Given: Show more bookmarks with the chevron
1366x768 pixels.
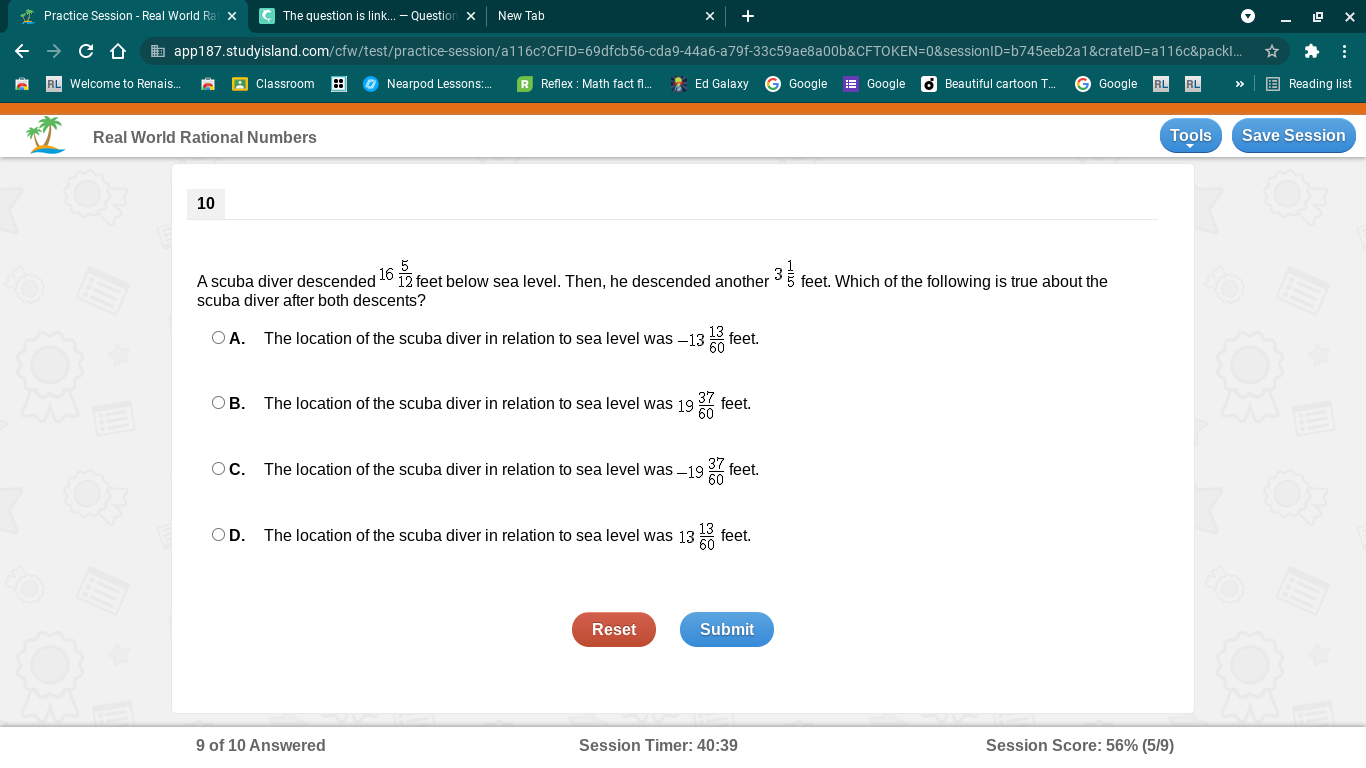Looking at the screenshot, I should point(1240,84).
